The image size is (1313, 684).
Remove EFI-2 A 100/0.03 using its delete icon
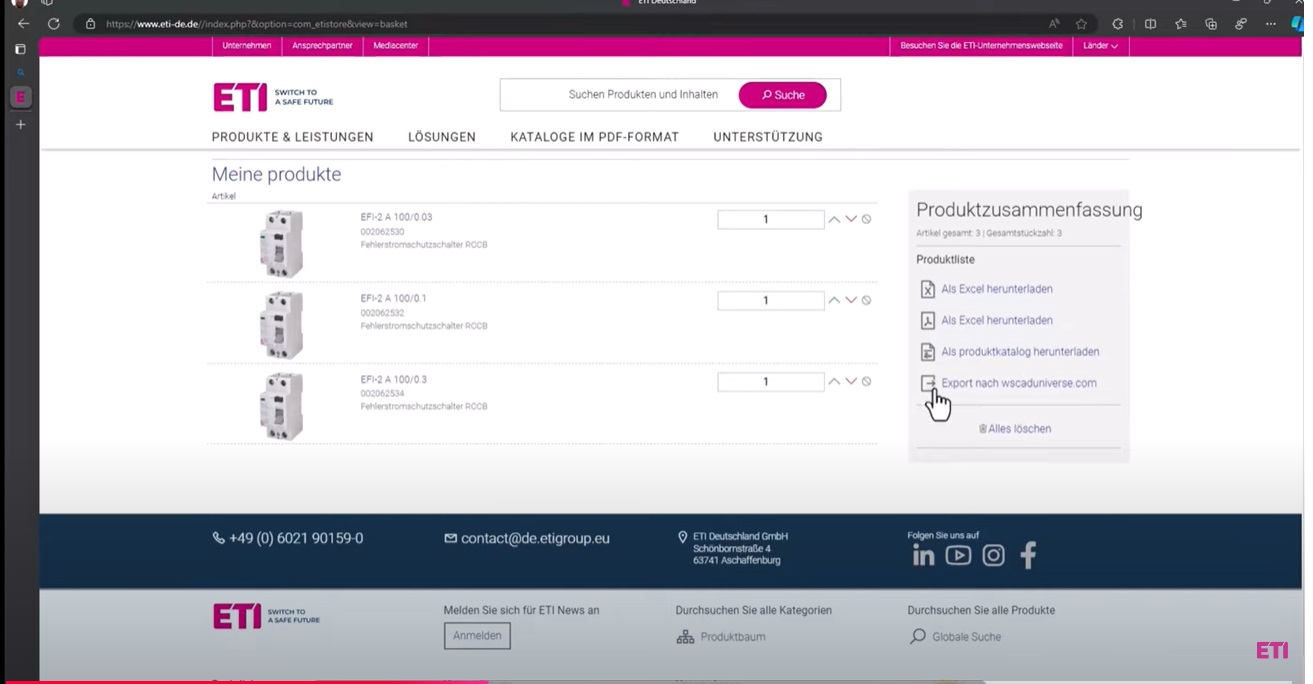point(867,219)
